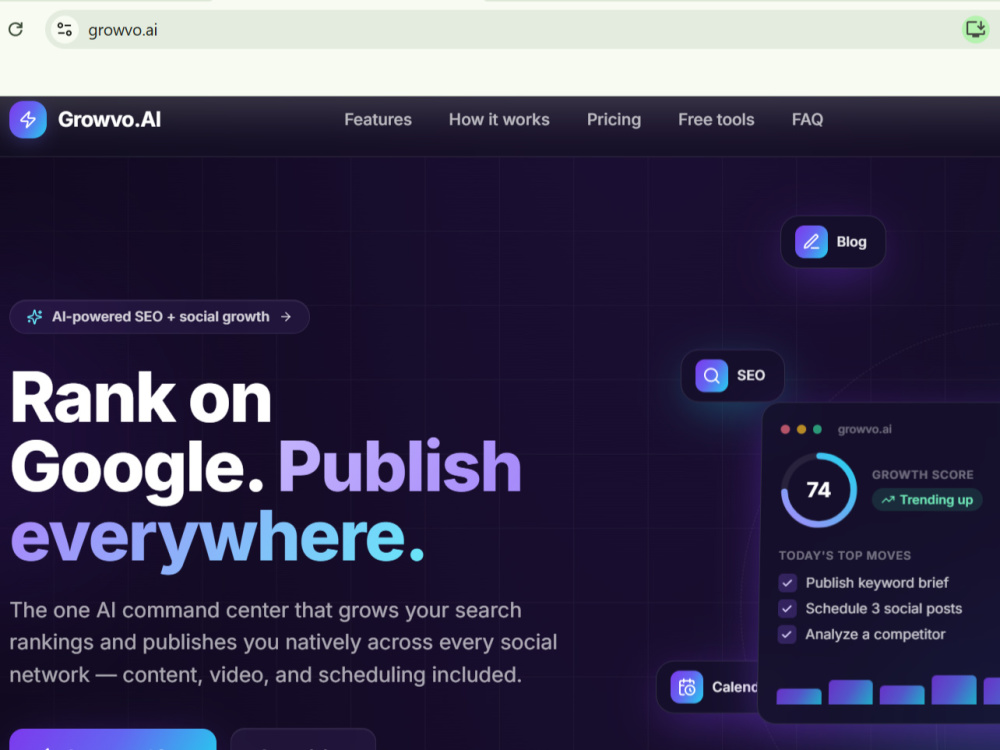Click the trending up arrow icon
Viewport: 1000px width, 750px height.
pyautogui.click(x=888, y=500)
